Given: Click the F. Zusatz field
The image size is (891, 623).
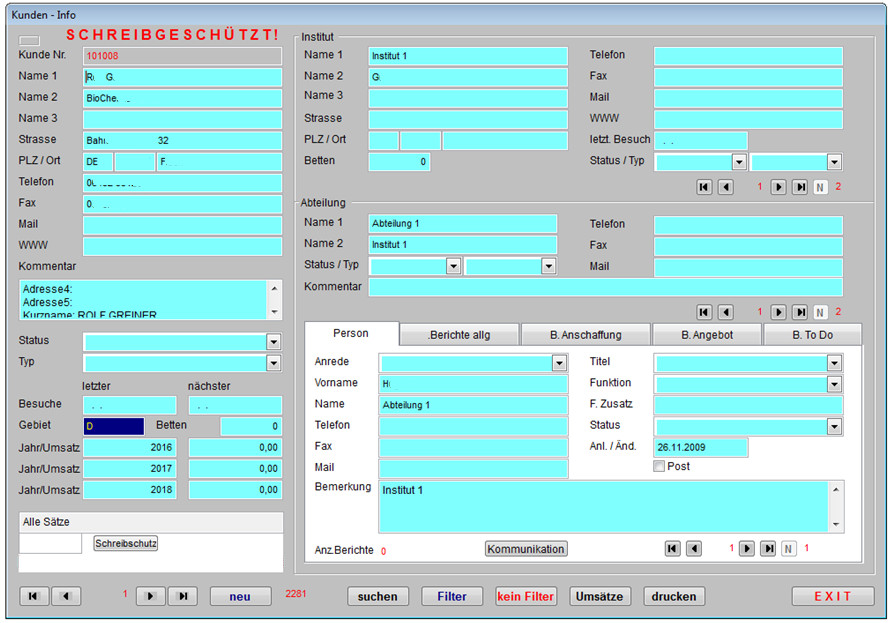Looking at the screenshot, I should (x=748, y=405).
